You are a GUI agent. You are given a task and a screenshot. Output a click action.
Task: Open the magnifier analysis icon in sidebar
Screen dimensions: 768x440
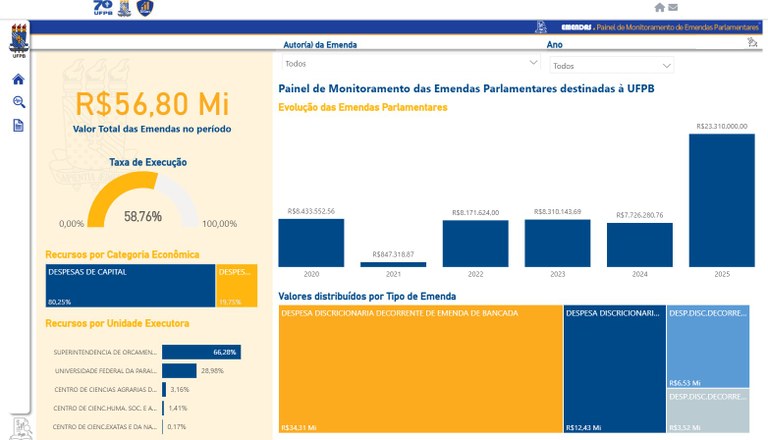click(18, 102)
